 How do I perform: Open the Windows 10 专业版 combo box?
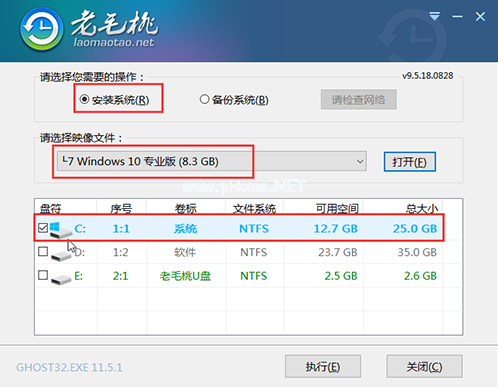[x=212, y=161]
